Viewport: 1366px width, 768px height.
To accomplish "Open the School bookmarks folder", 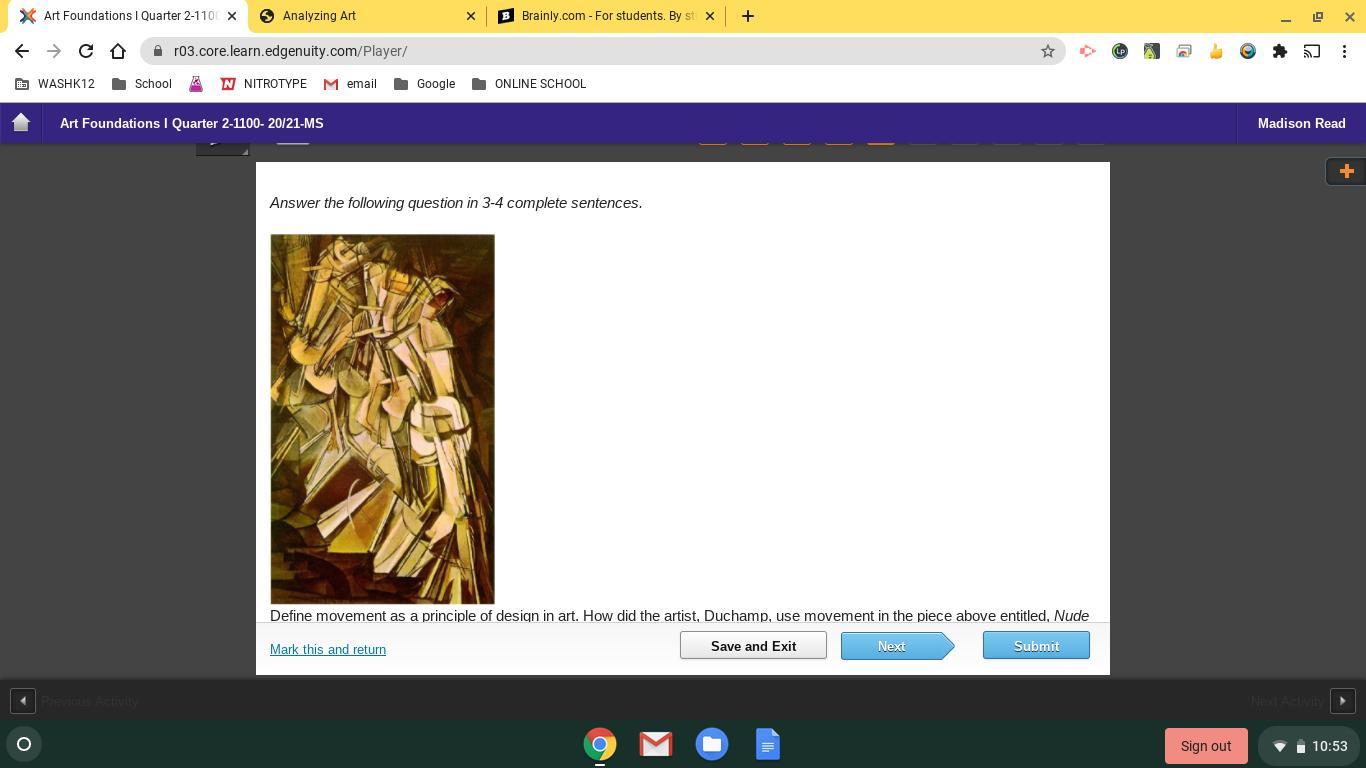I will [142, 84].
